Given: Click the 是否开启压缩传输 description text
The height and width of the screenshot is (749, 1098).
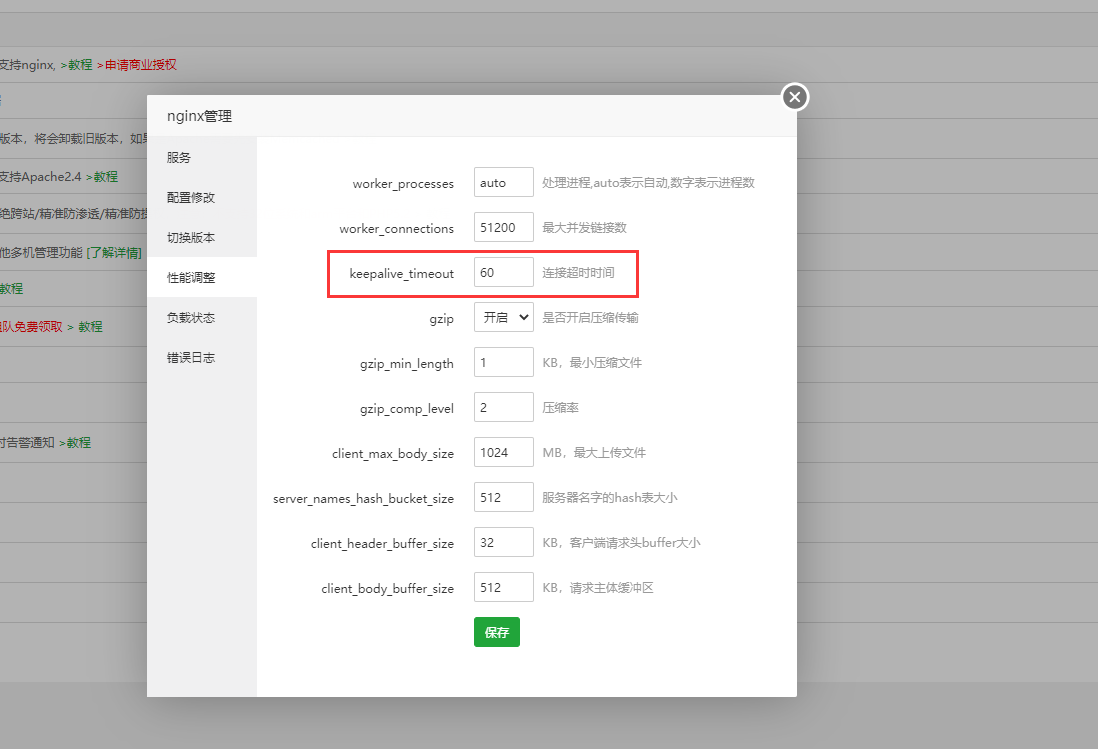Looking at the screenshot, I should point(590,317).
